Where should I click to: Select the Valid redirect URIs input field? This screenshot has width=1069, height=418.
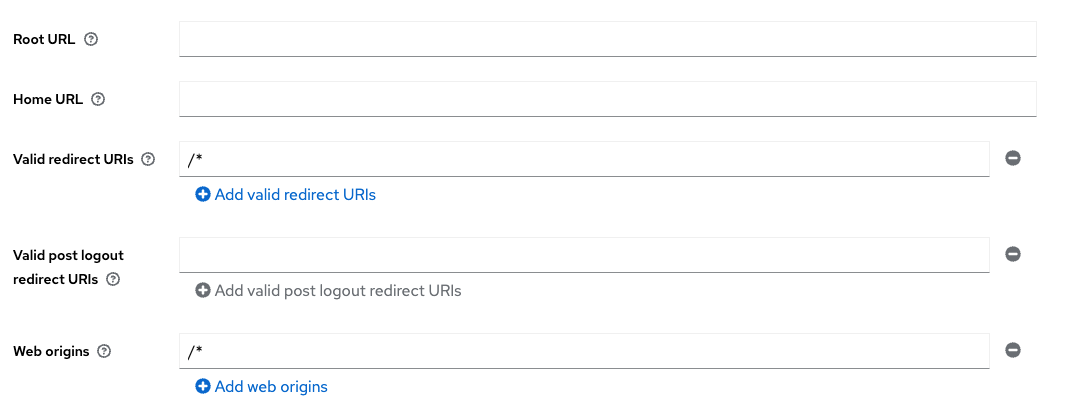584,159
